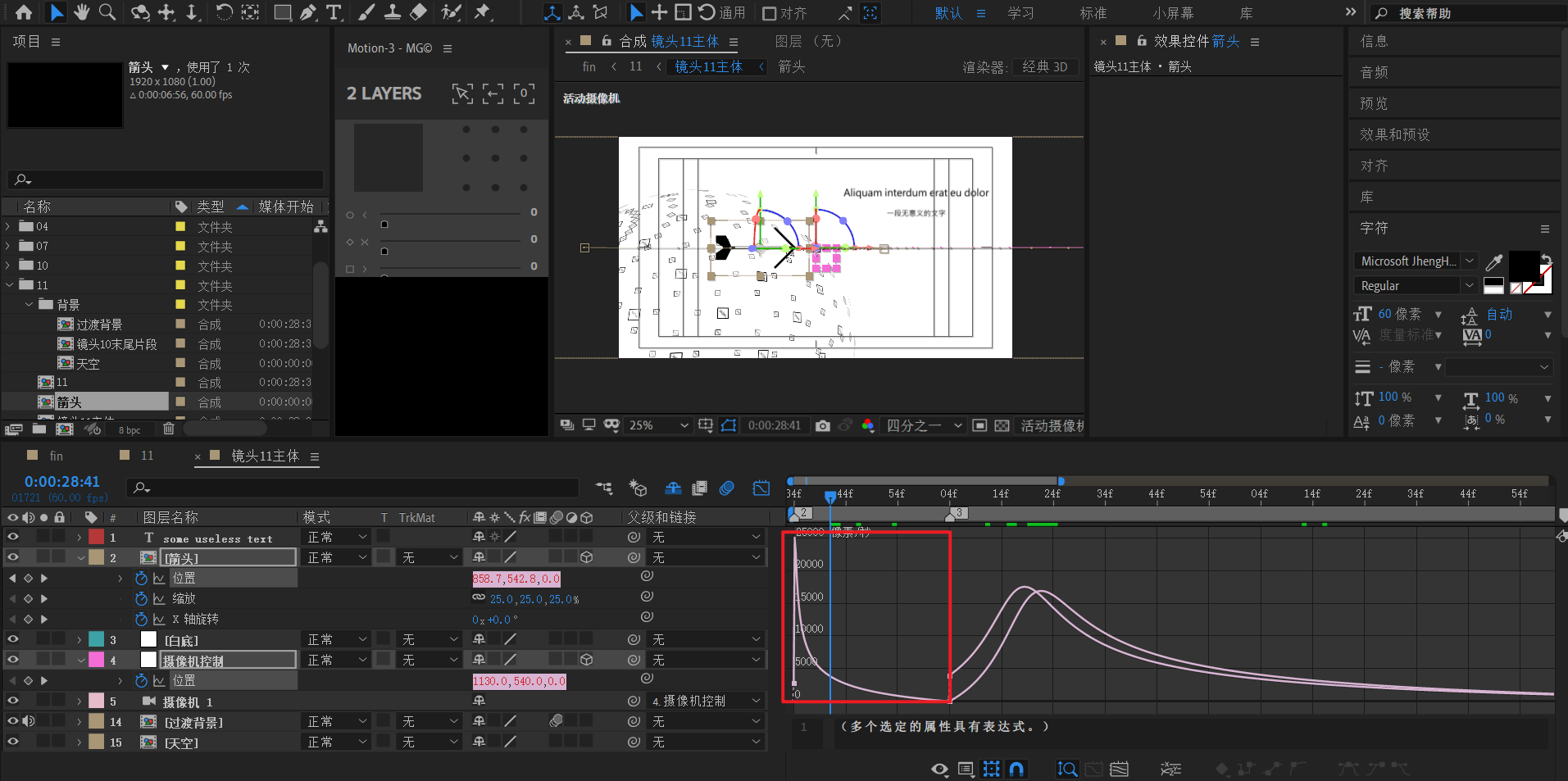Click the Home icon in toolbar
Image resolution: width=1568 pixels, height=781 pixels.
point(24,12)
